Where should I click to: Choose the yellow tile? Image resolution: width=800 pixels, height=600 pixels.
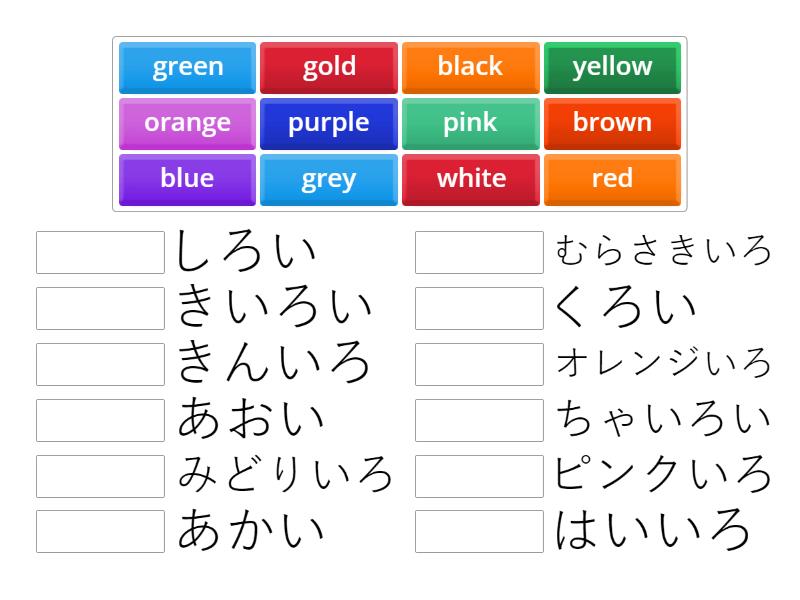pos(612,67)
